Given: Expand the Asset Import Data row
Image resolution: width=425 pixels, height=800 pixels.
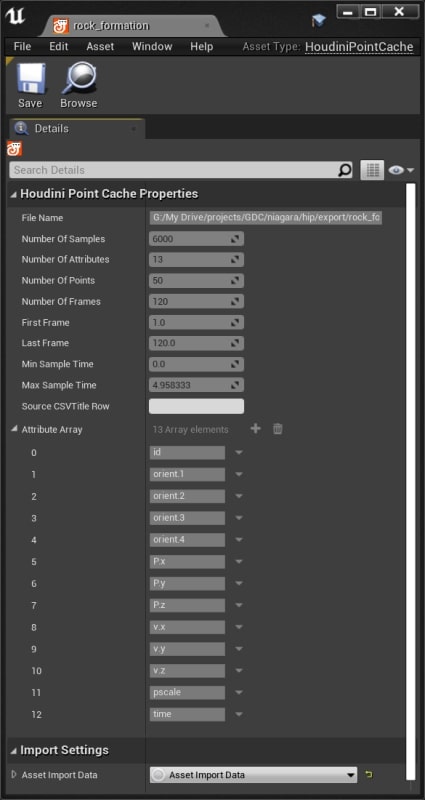Looking at the screenshot, I should pos(14,775).
